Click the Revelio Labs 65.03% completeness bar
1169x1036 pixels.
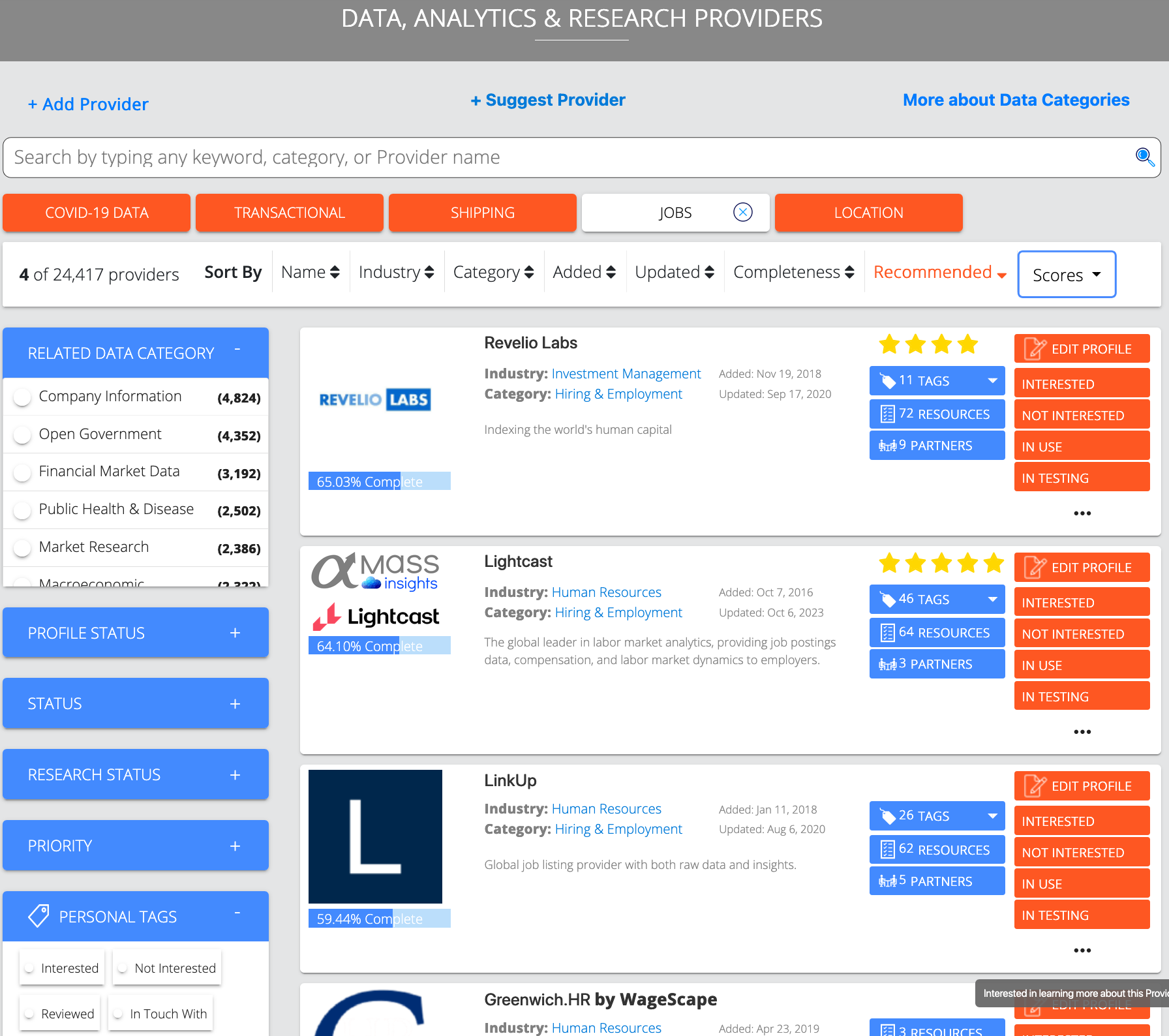(379, 481)
